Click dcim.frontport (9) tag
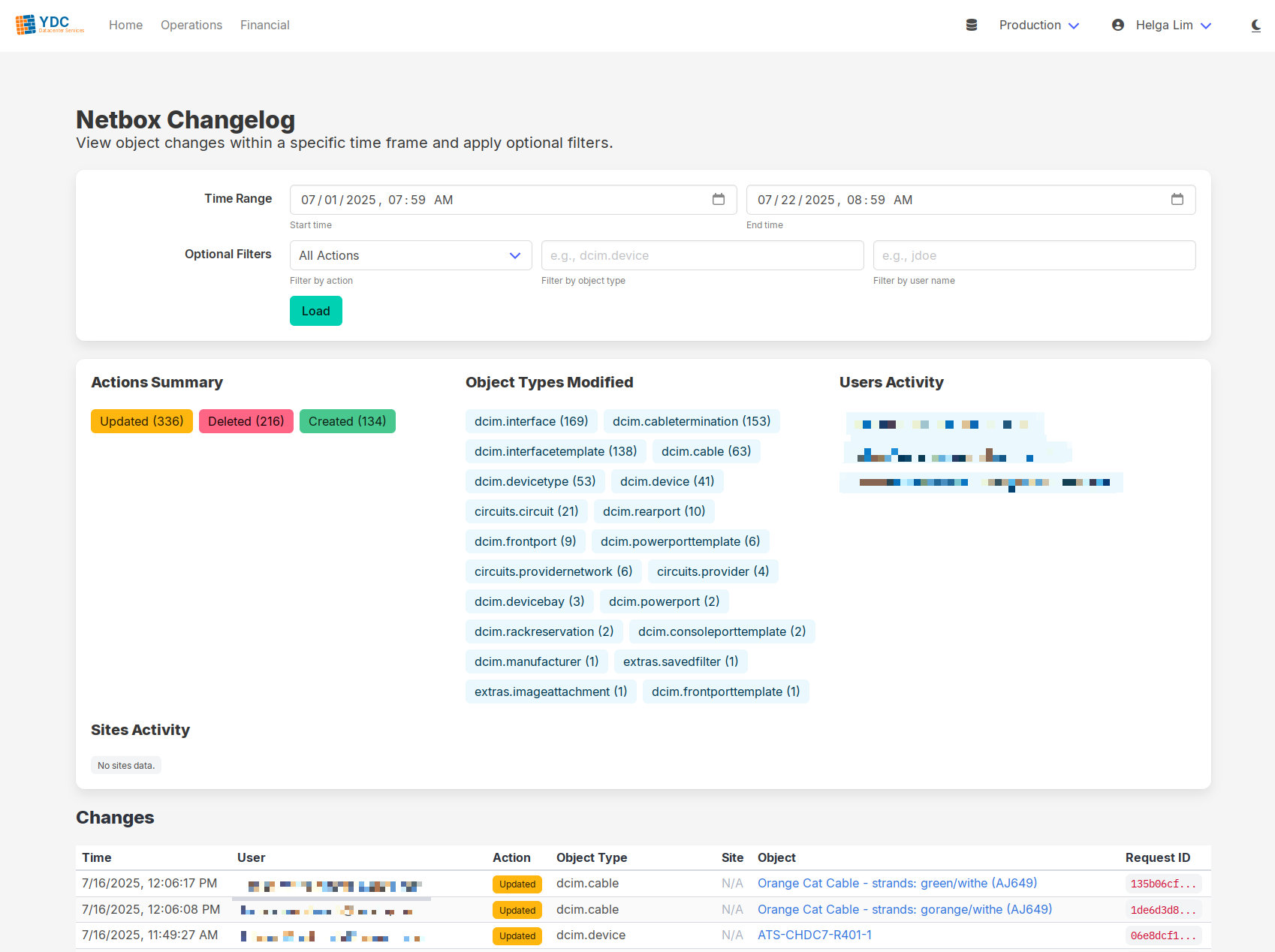The width and height of the screenshot is (1275, 952). (x=526, y=541)
